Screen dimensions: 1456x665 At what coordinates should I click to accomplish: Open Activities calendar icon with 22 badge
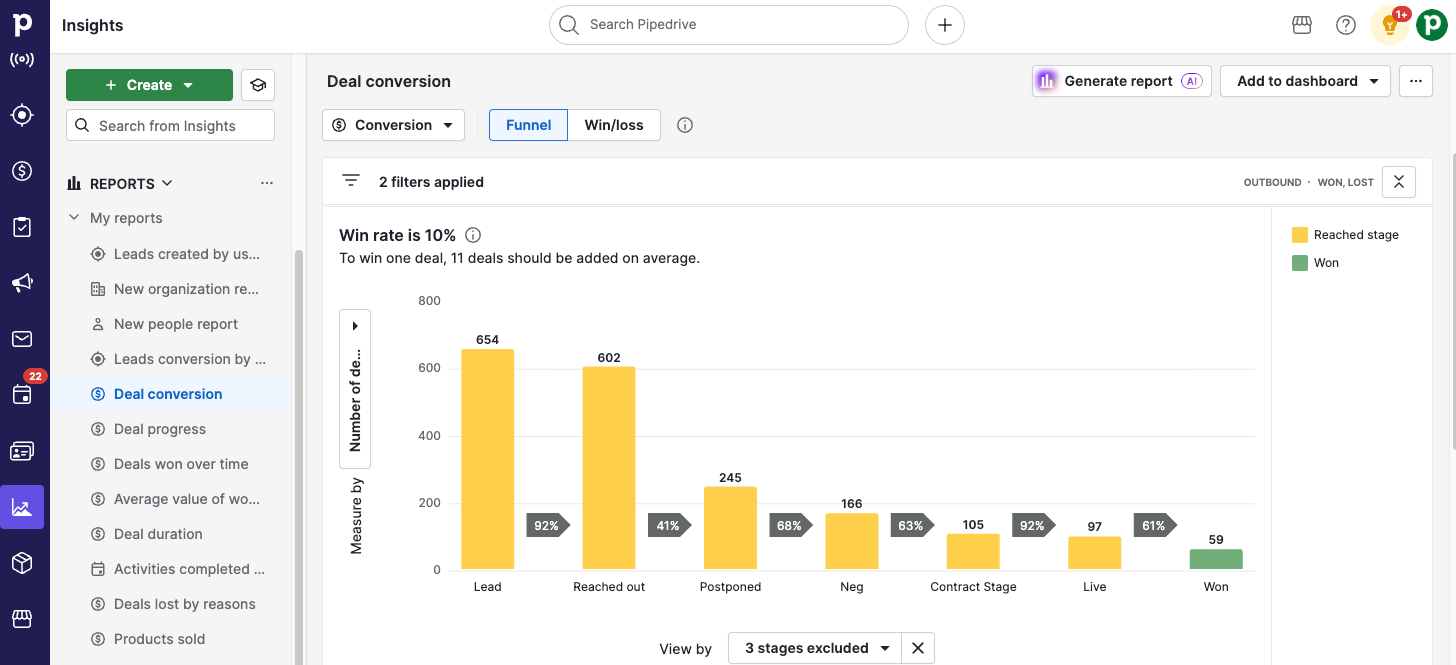coord(22,394)
